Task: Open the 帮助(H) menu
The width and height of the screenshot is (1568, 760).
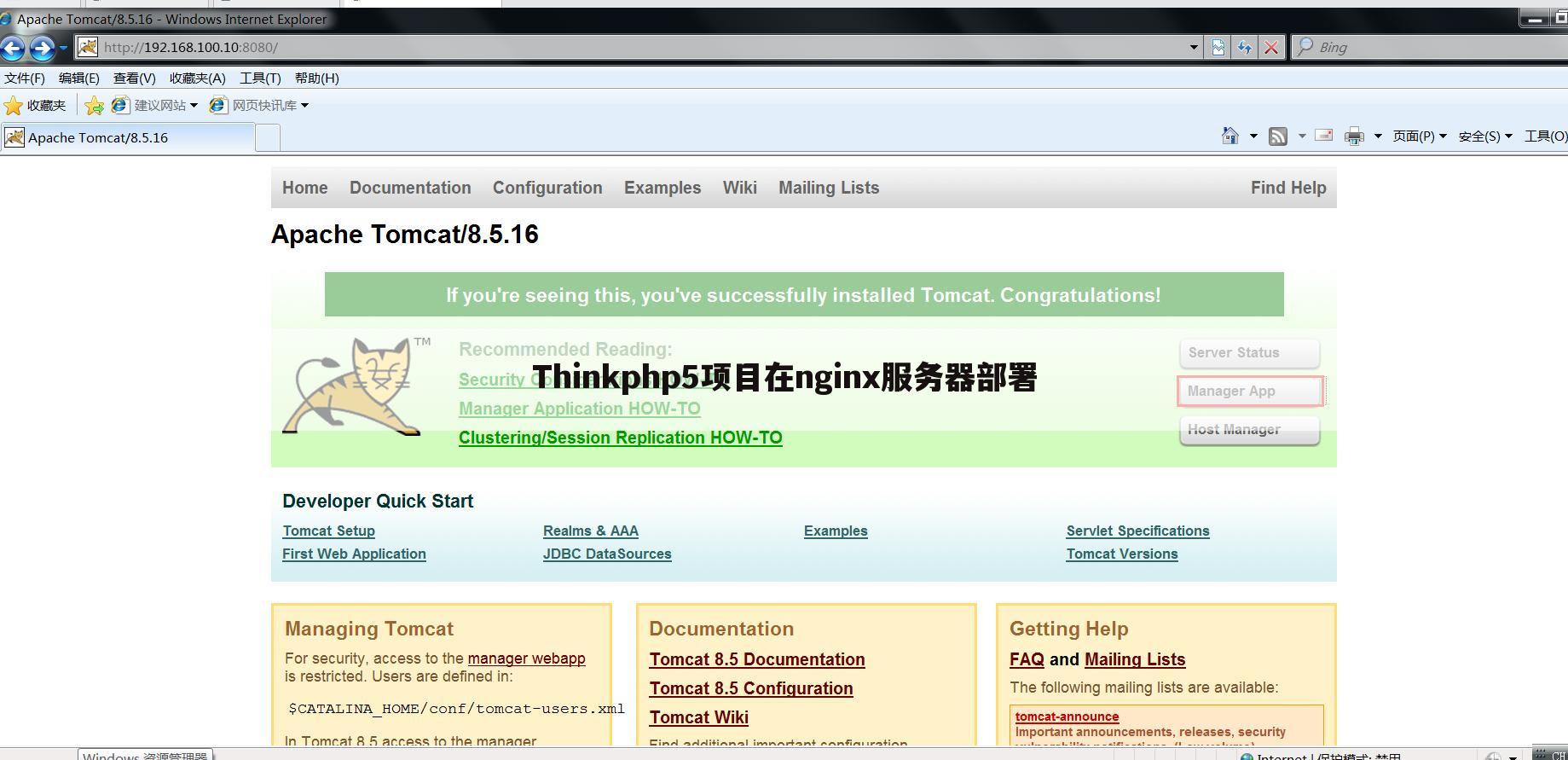Action: 316,78
